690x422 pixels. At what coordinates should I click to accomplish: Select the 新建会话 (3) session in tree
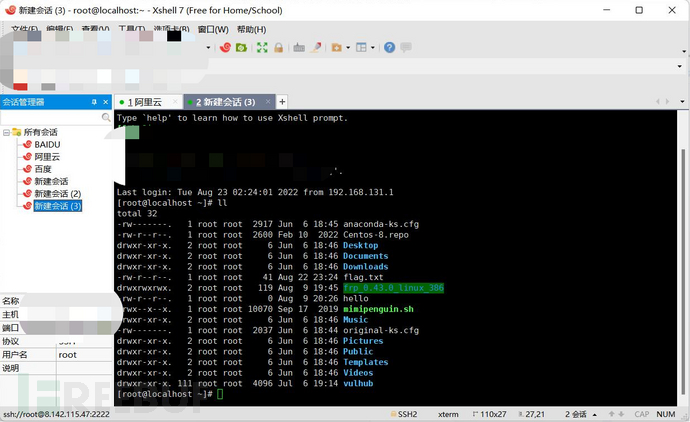point(58,206)
